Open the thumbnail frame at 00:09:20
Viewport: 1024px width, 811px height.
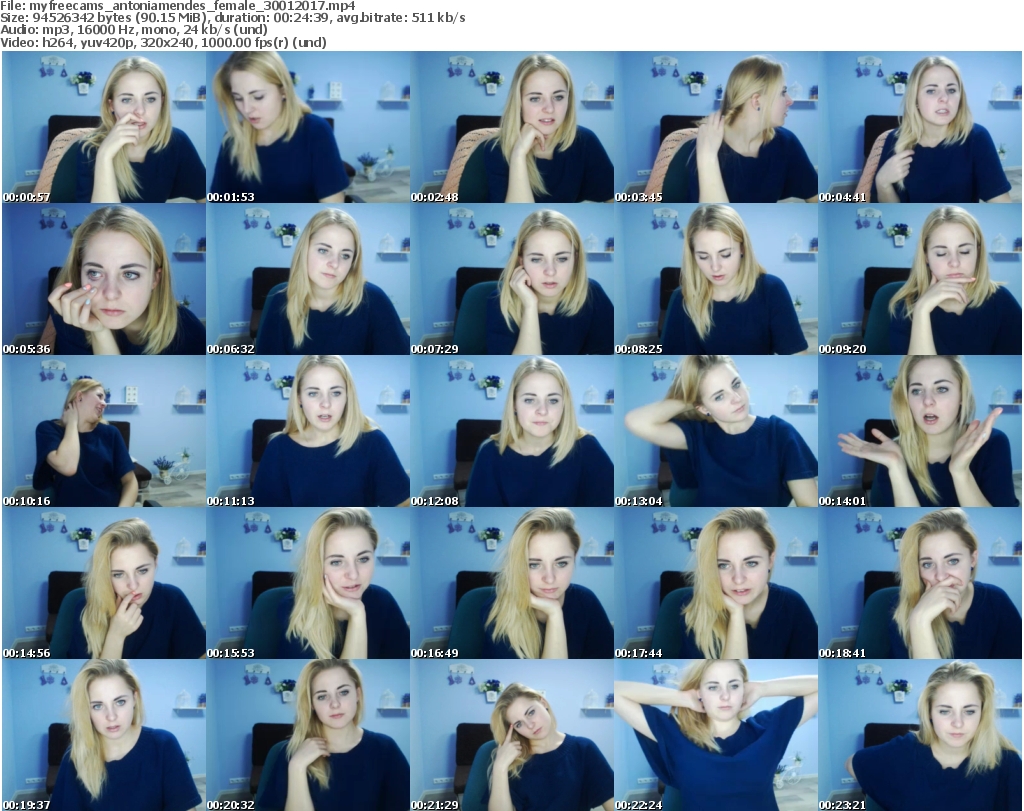click(920, 279)
